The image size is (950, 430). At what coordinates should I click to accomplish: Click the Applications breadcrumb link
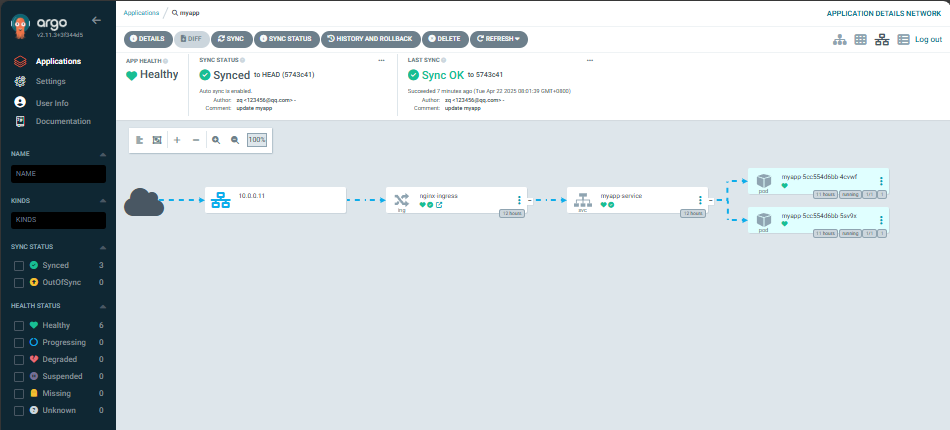[x=141, y=12]
